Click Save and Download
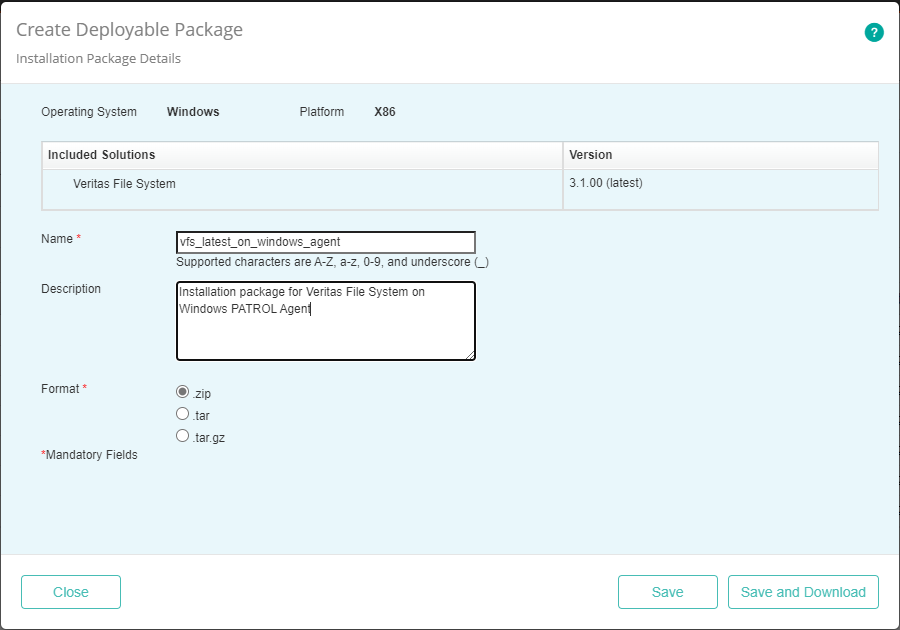Image resolution: width=900 pixels, height=630 pixels. coord(803,592)
